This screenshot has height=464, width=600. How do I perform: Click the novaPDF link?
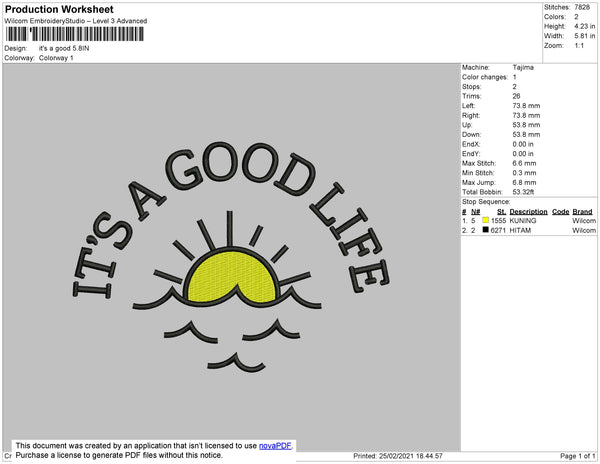275,446
